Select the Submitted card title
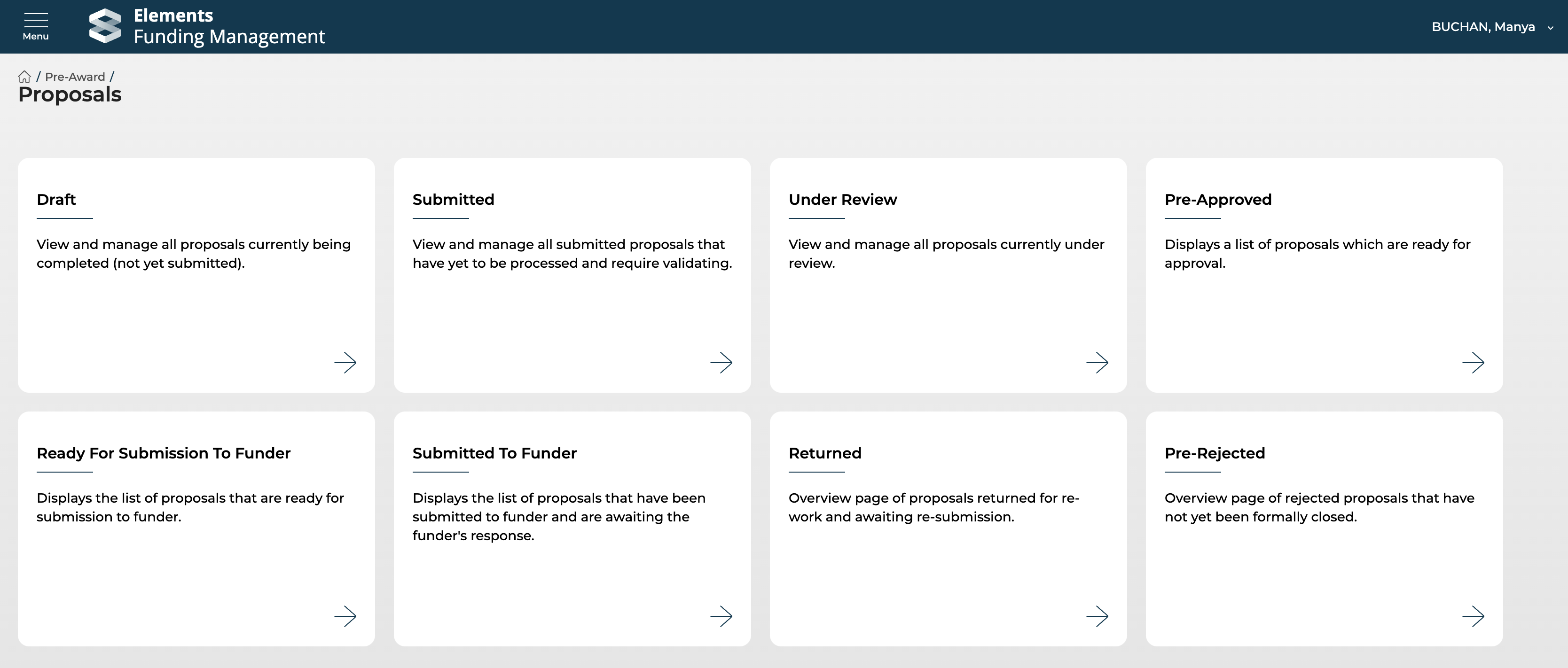 tap(453, 200)
